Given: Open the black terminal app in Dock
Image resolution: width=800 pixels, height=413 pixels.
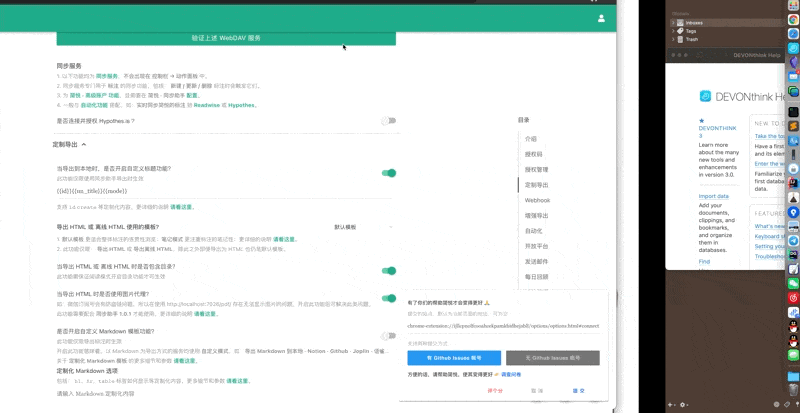Looking at the screenshot, I should tap(793, 111).
